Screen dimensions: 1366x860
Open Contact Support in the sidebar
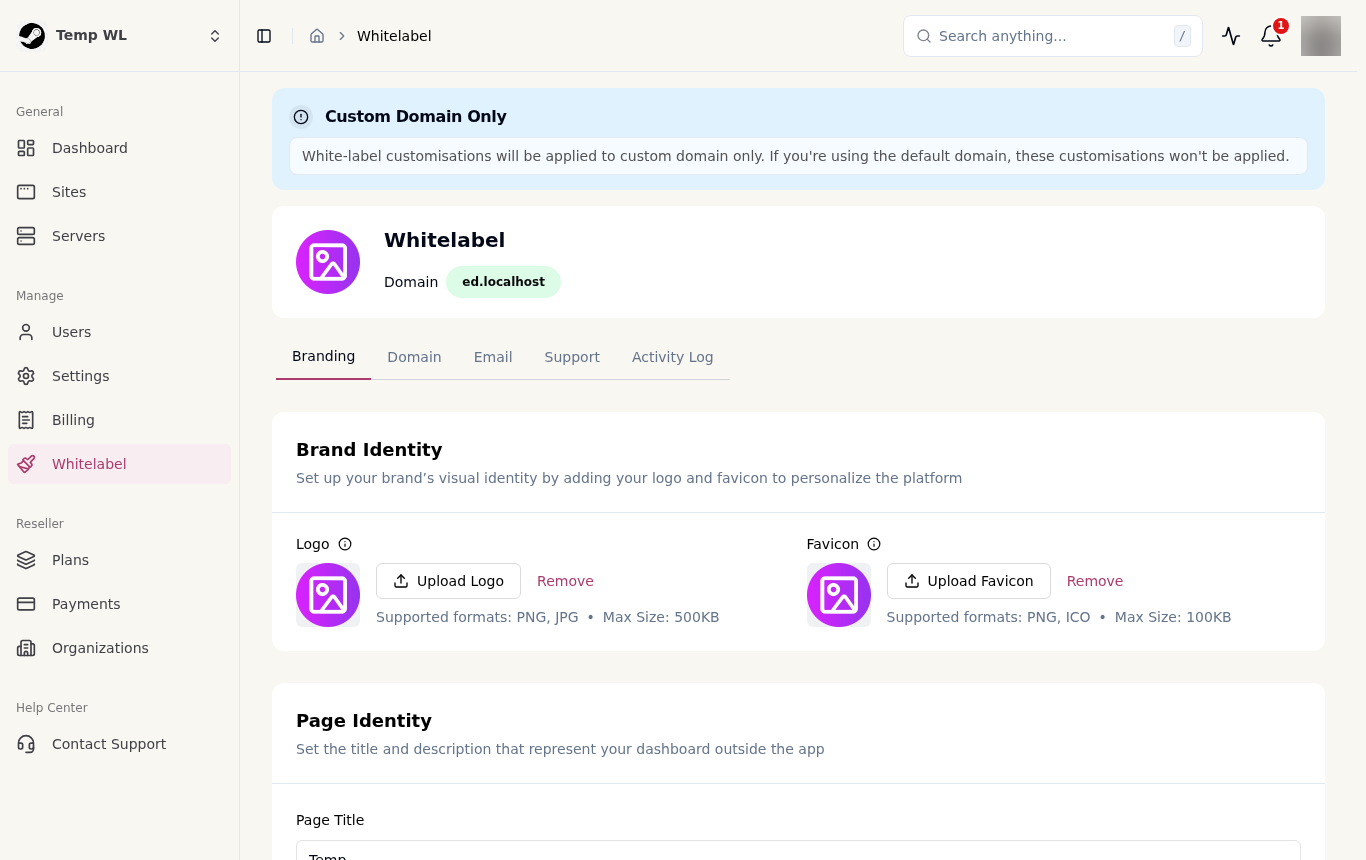[x=120, y=744]
